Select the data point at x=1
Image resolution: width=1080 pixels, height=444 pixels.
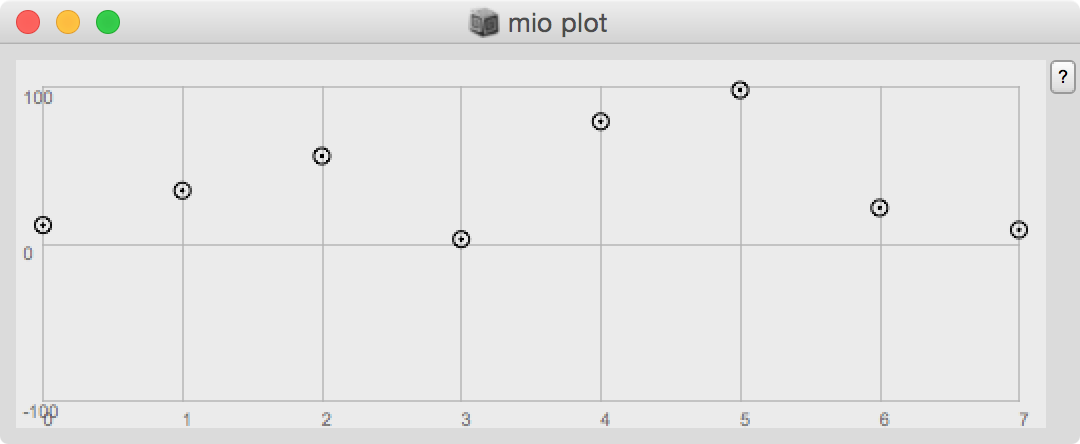(x=183, y=191)
